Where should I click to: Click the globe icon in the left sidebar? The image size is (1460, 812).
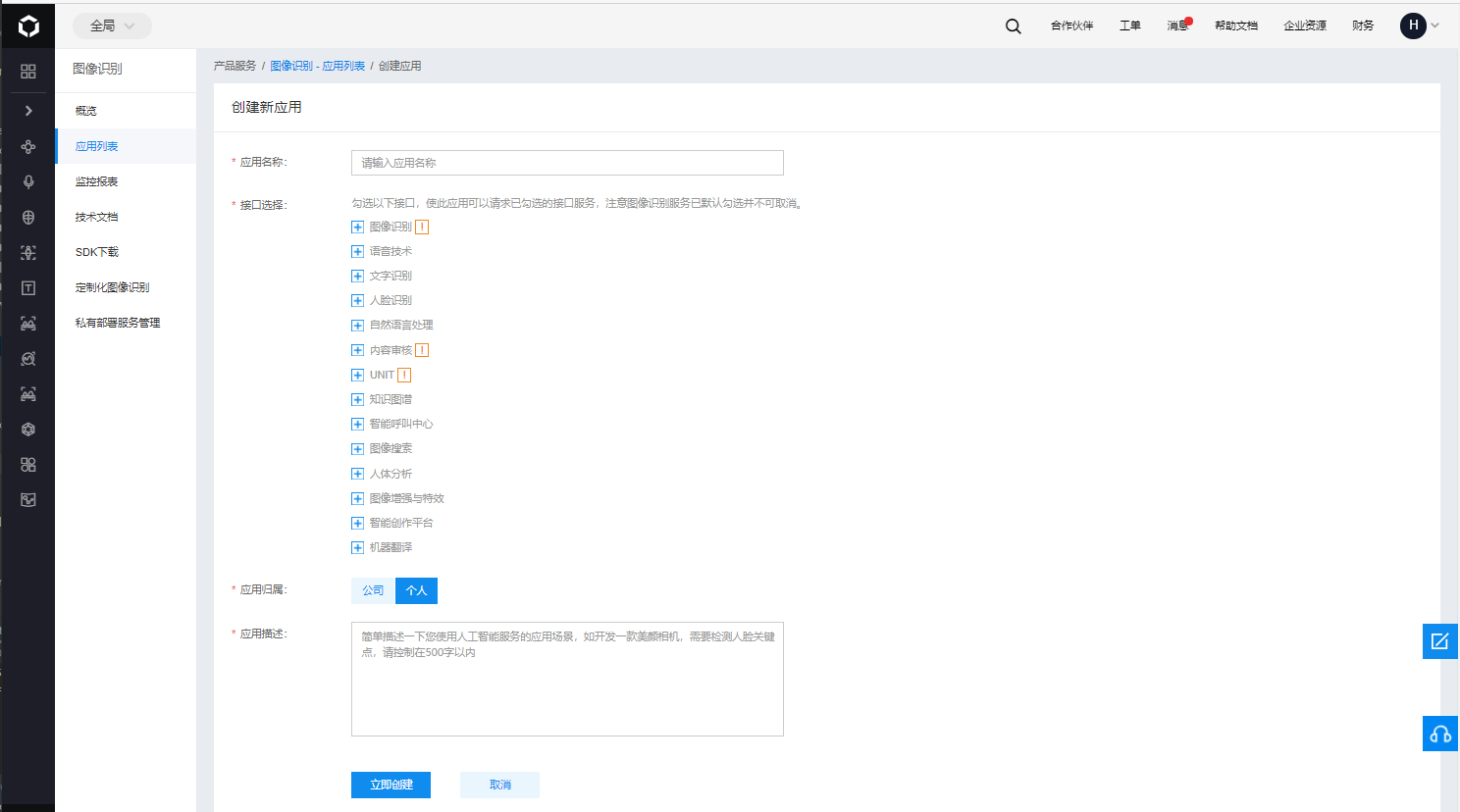click(27, 217)
